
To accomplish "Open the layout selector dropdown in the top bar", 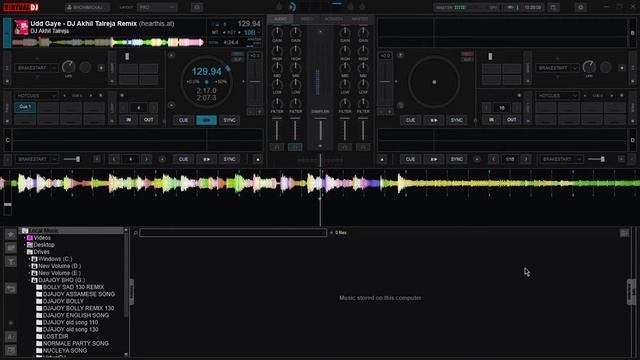I will tap(157, 7).
